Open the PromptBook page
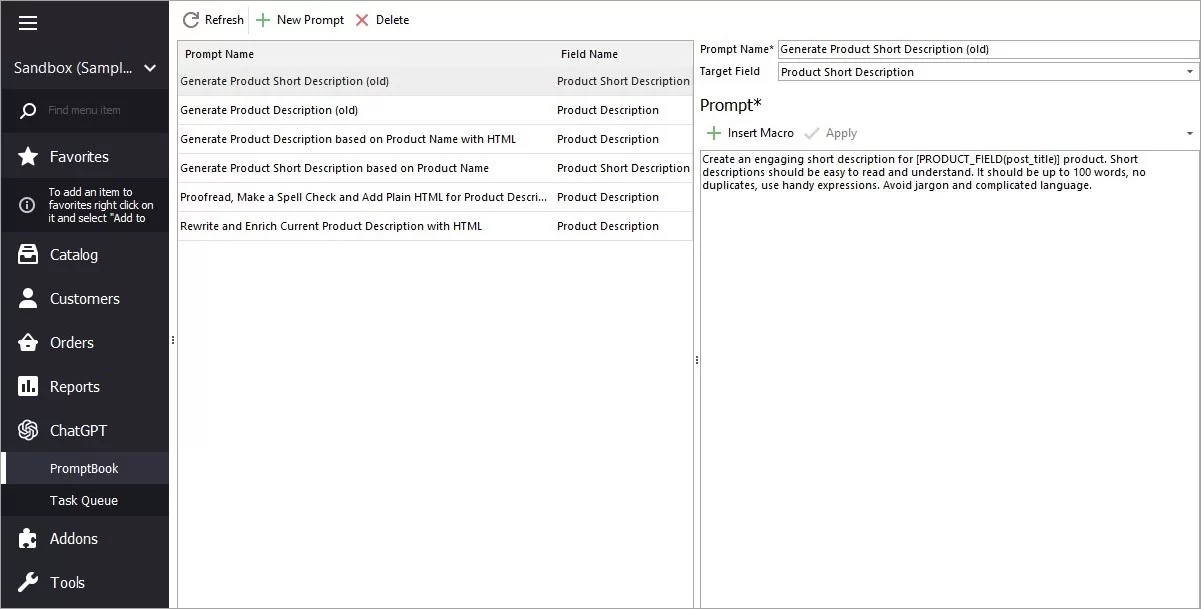Viewport: 1201px width, 609px height. pos(85,467)
